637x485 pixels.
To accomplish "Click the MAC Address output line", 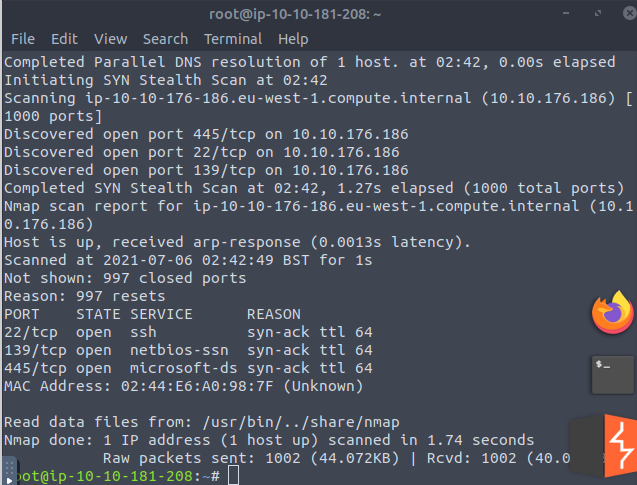I will pyautogui.click(x=183, y=386).
